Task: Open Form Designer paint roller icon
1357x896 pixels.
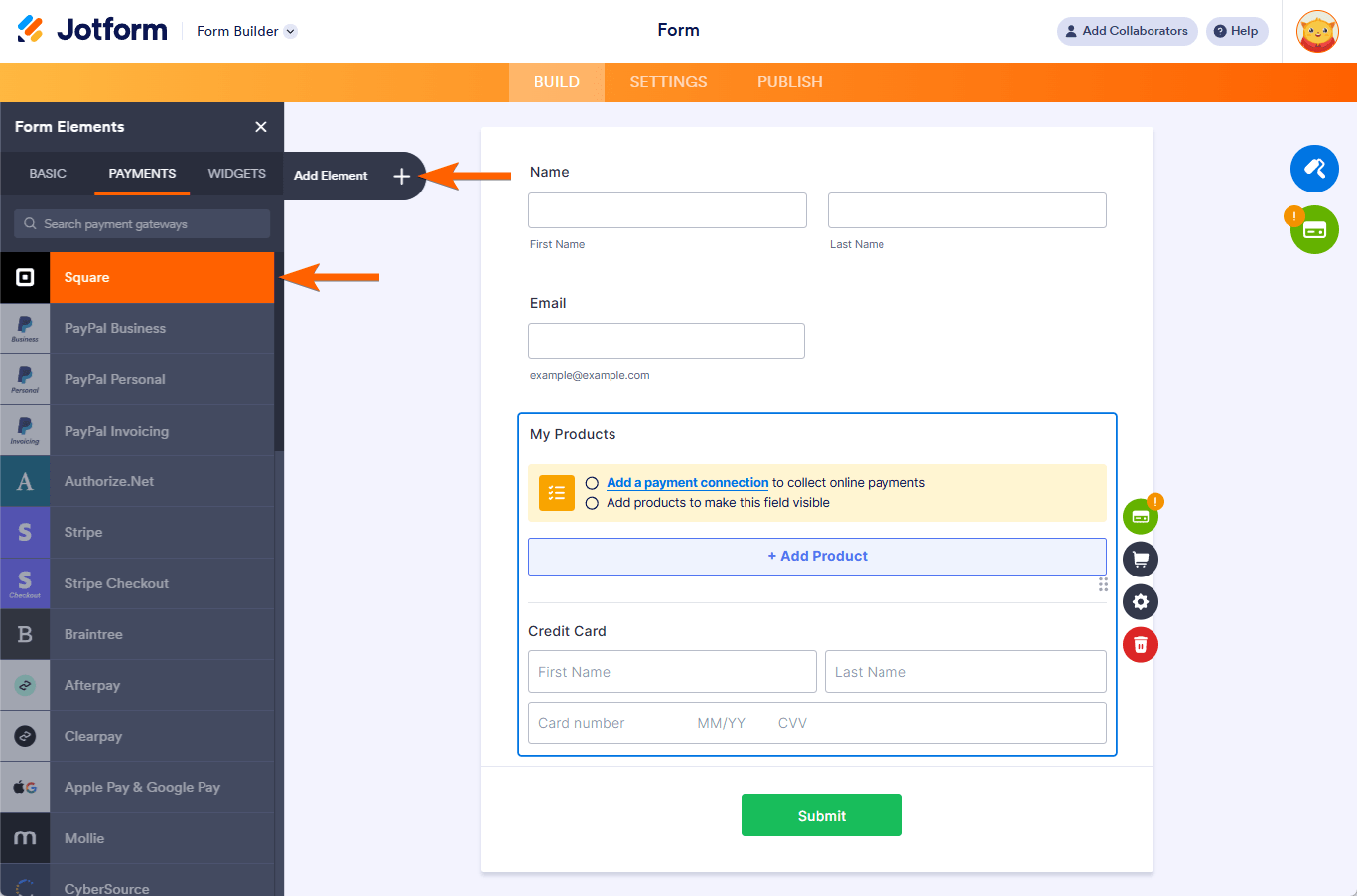Action: click(1314, 169)
